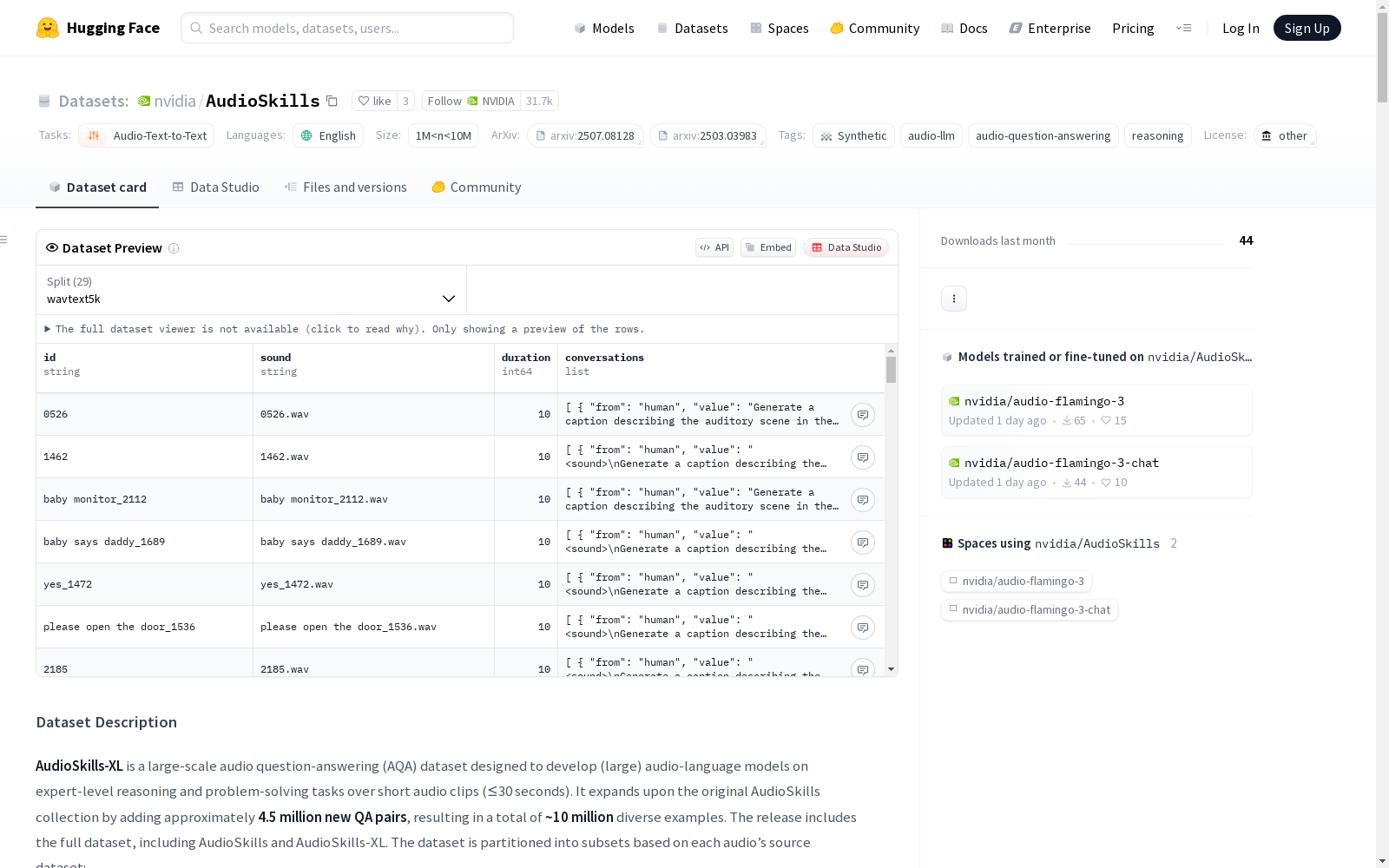
Task: Click the reasoning tag
Action: tap(1158, 135)
